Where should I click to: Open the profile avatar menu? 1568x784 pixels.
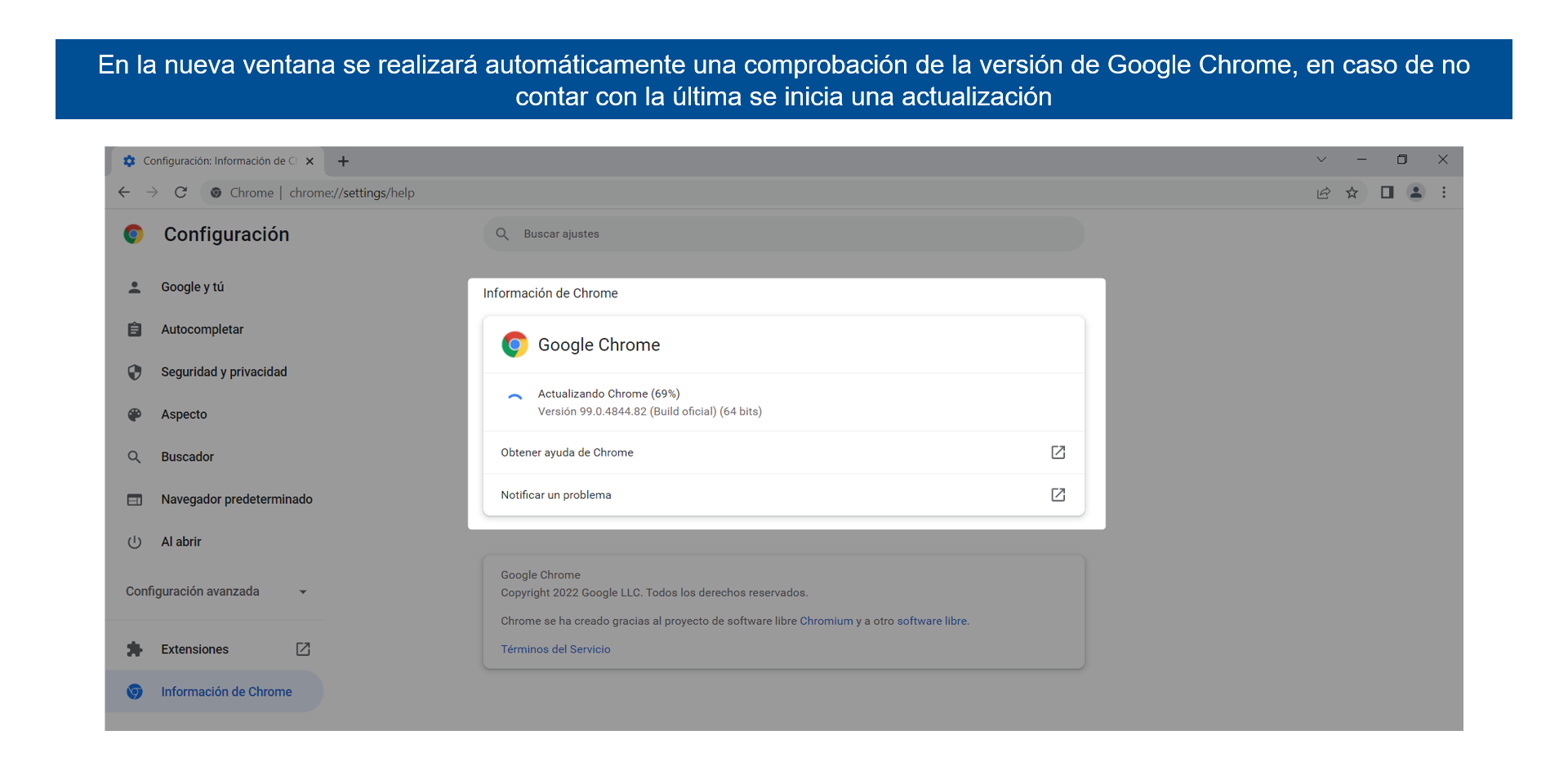coord(1416,193)
